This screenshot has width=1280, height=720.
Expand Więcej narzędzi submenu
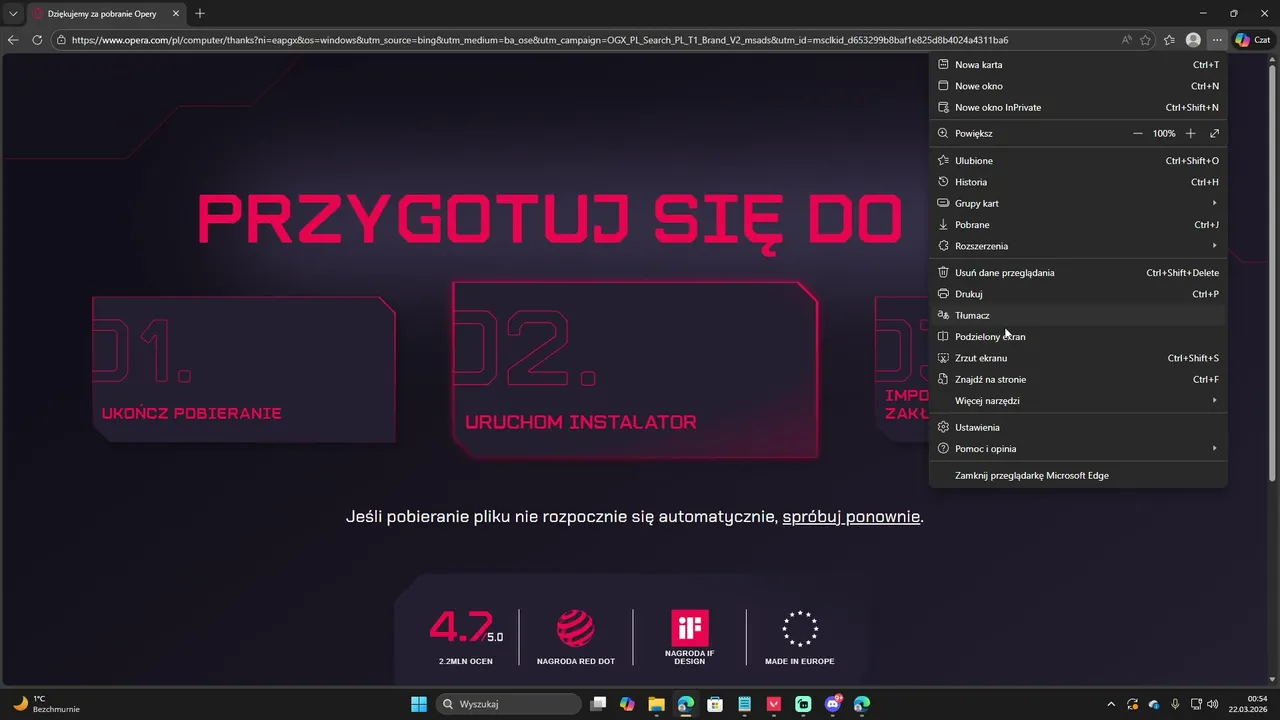click(x=1078, y=400)
